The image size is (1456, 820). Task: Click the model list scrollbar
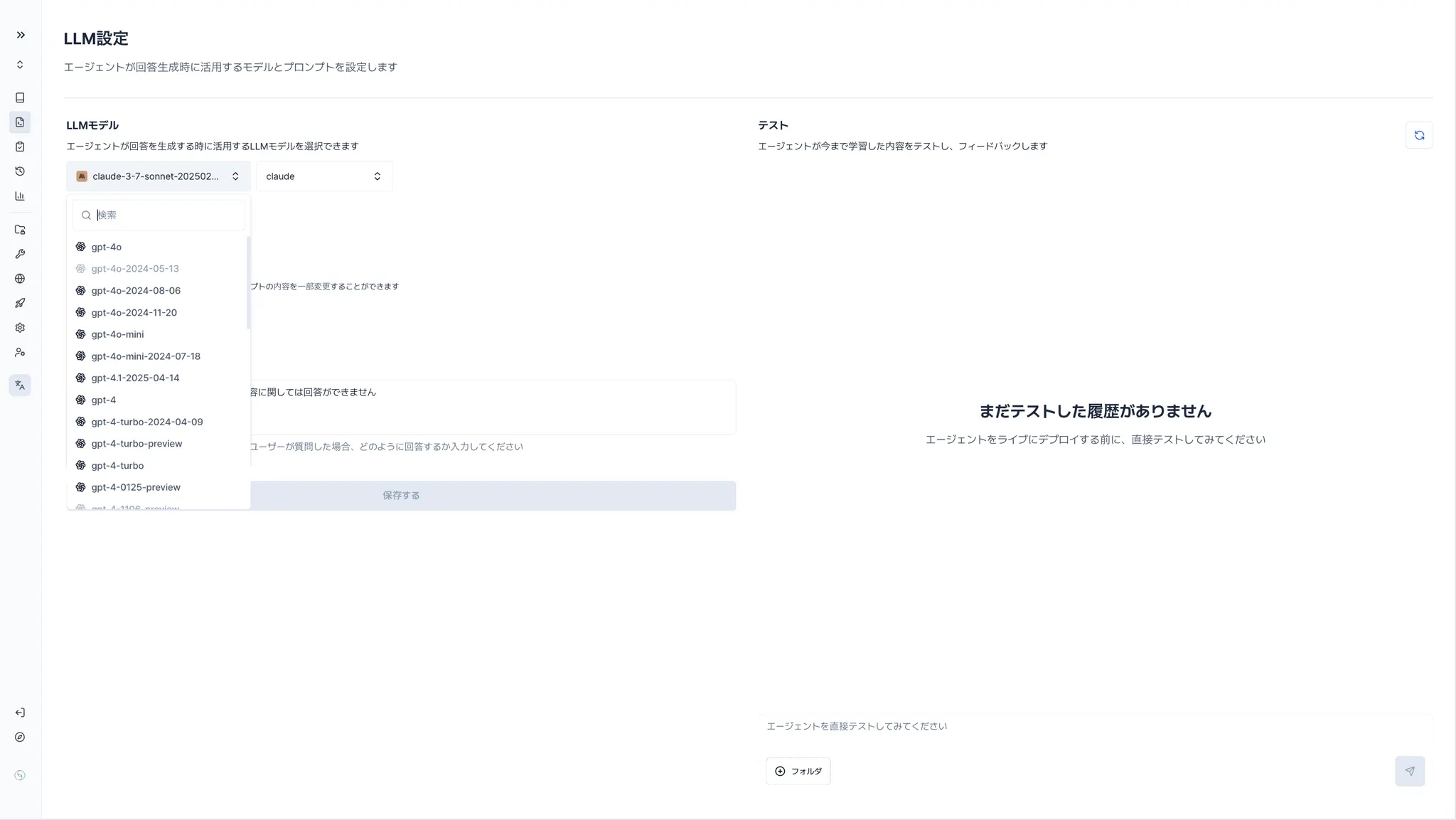coord(248,283)
